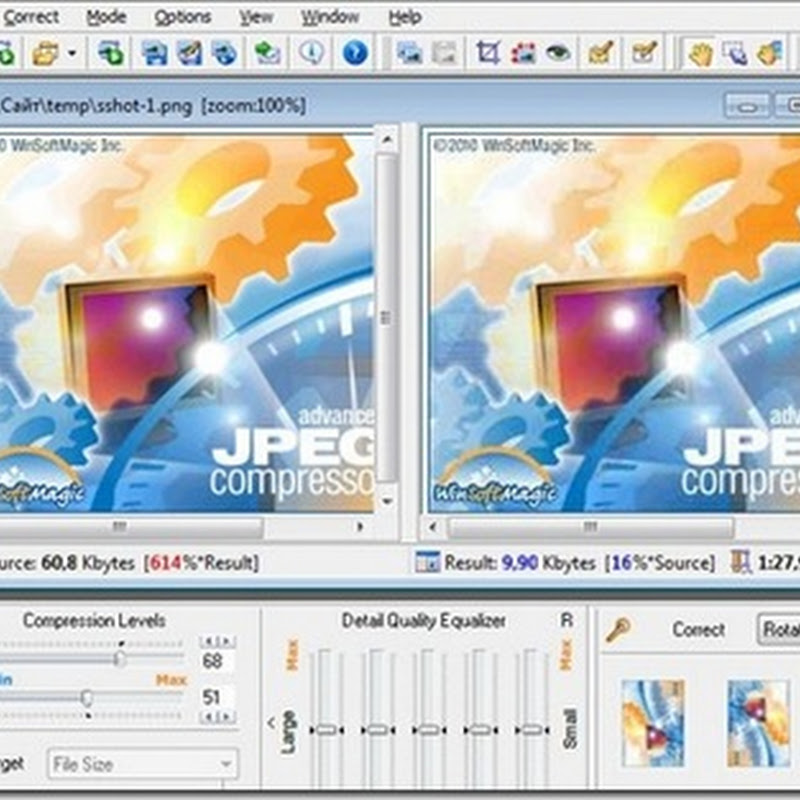This screenshot has width=800, height=800.
Task: Open the Options menu
Action: 183,17
